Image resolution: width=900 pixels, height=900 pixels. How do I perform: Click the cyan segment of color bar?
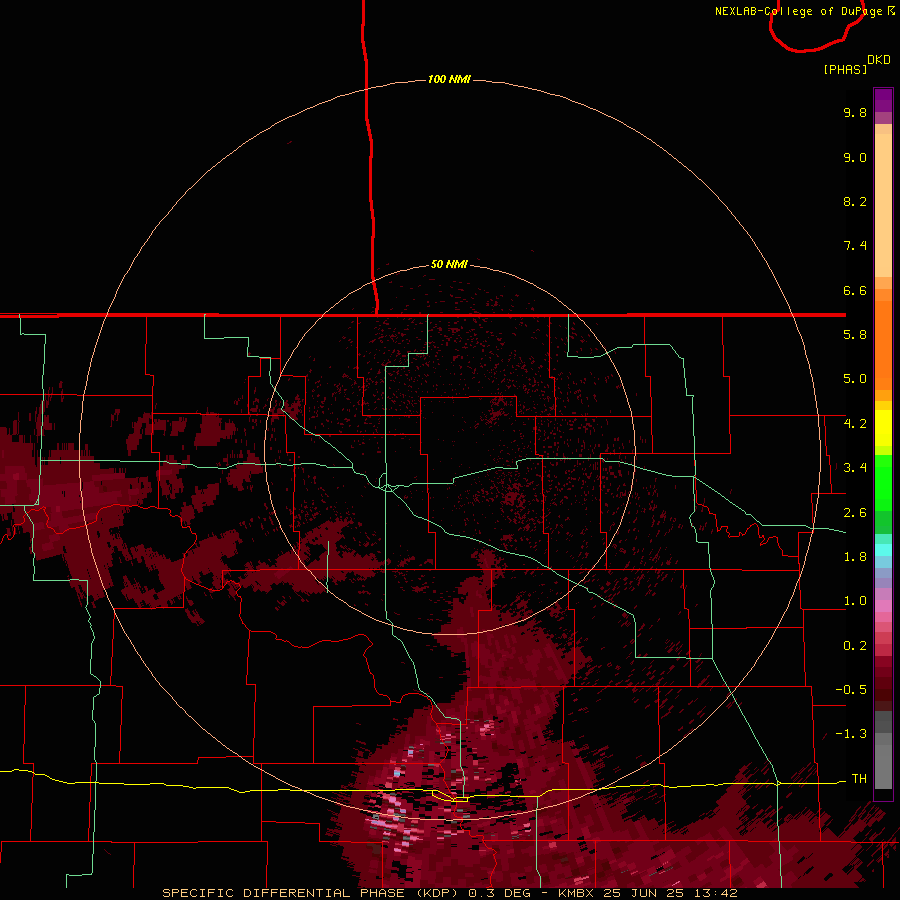click(x=883, y=550)
